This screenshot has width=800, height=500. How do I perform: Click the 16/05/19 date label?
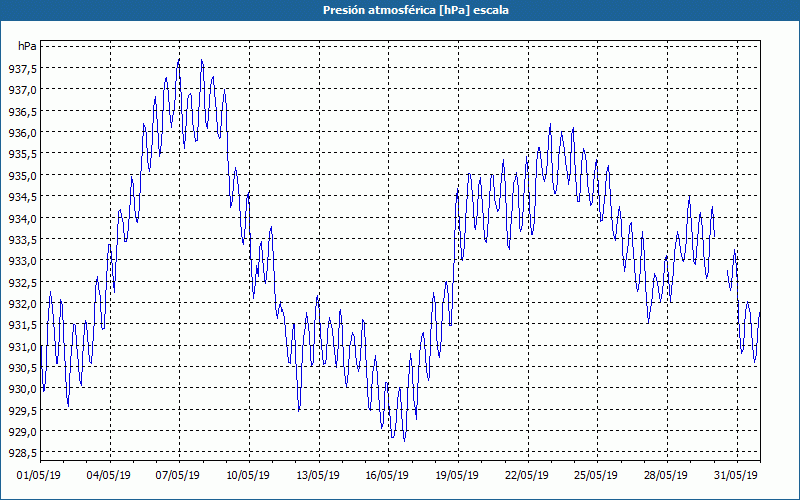click(387, 475)
